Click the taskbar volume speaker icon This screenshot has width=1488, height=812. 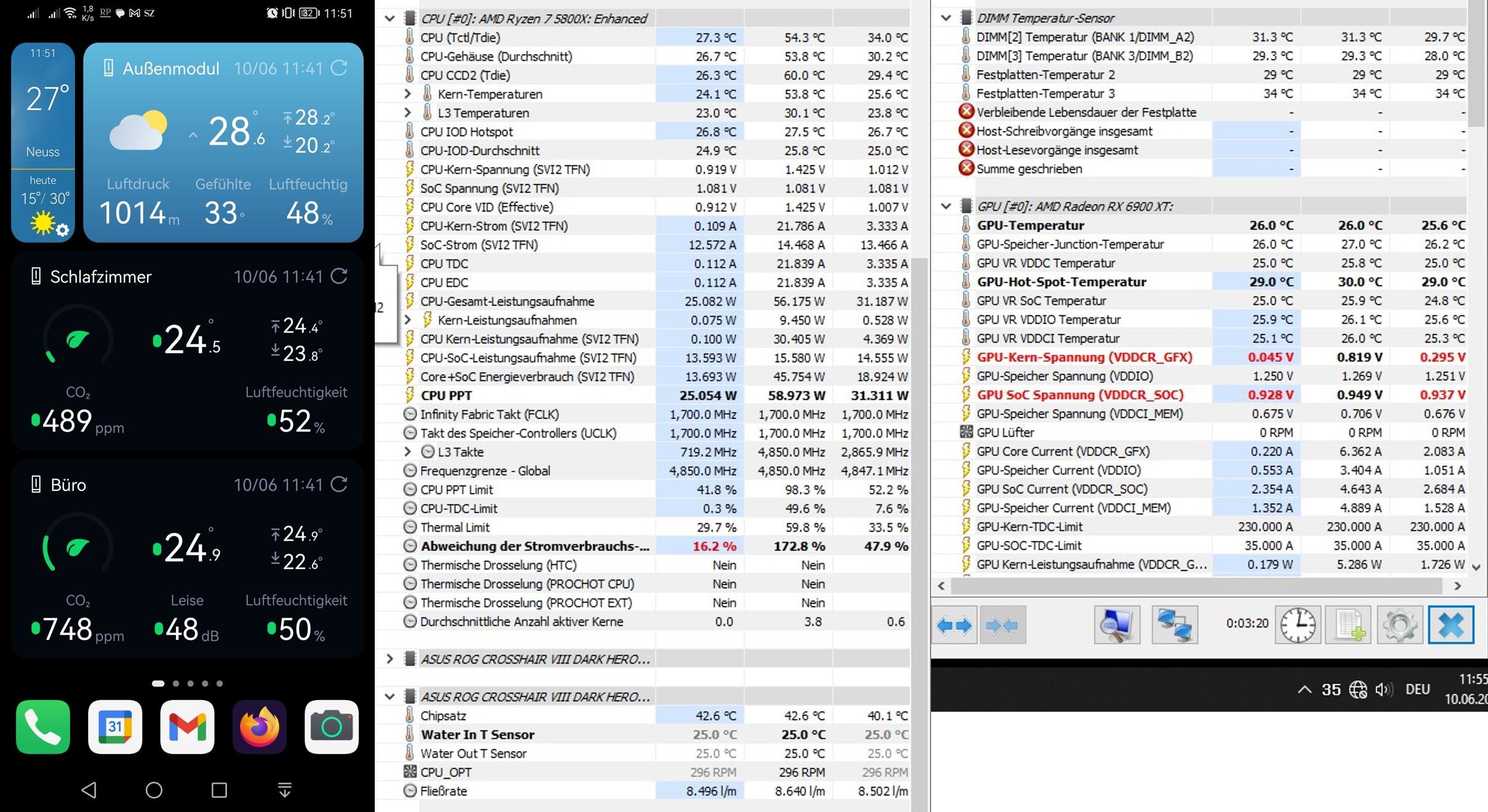(x=1384, y=690)
